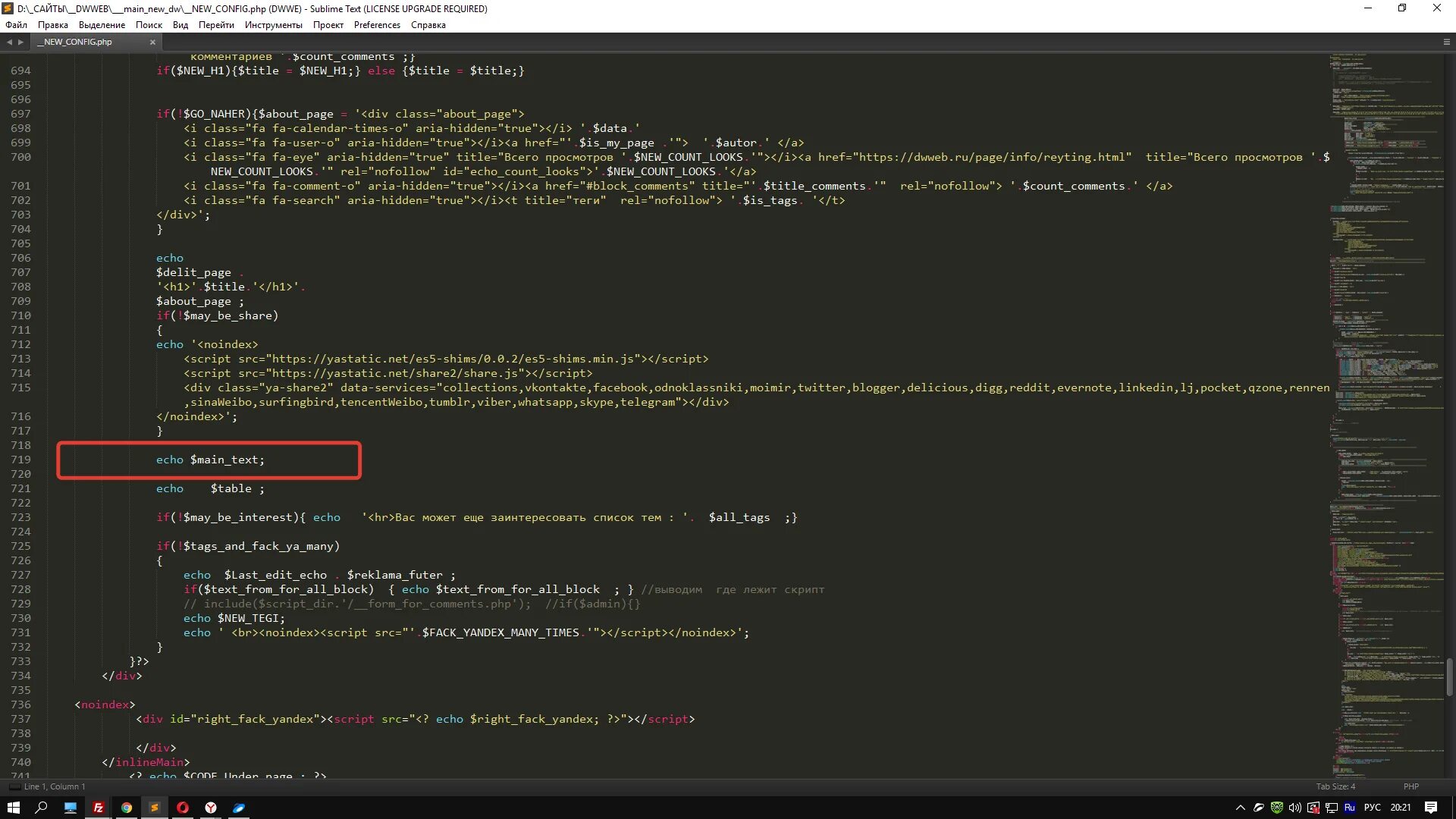Open the Инструменты menu

[x=273, y=25]
